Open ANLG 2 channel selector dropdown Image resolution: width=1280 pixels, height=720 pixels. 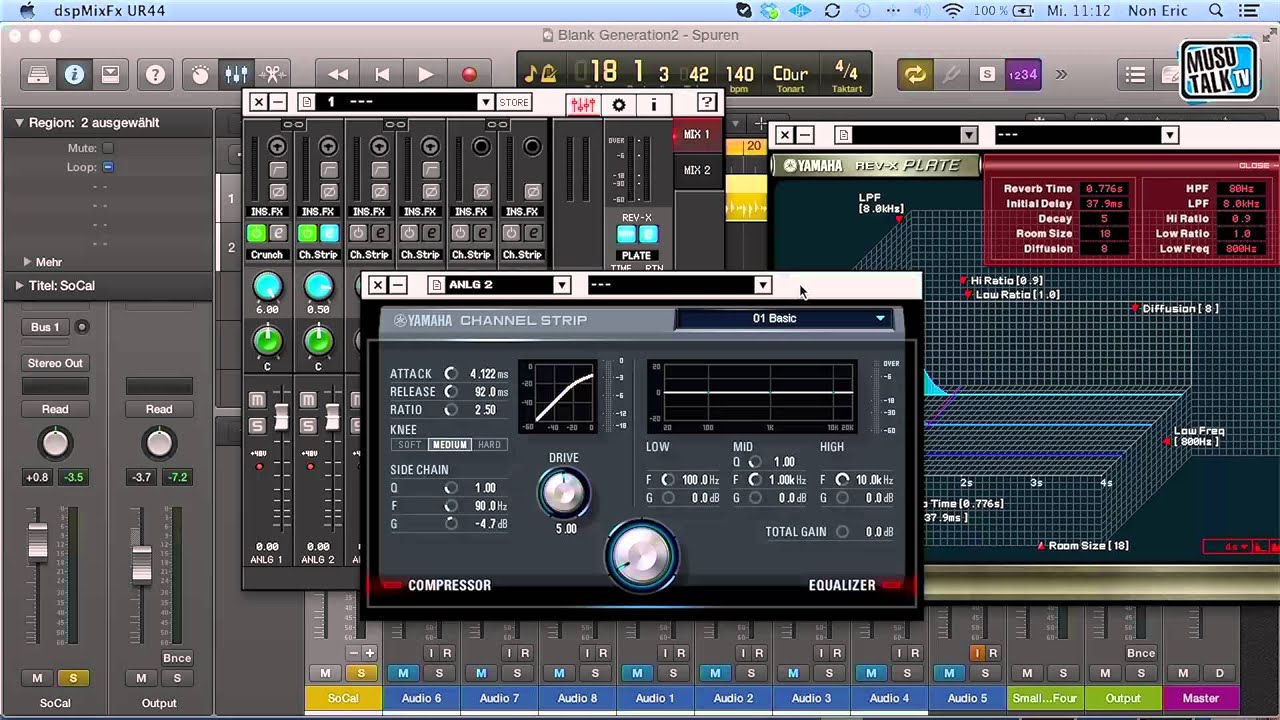tap(561, 285)
